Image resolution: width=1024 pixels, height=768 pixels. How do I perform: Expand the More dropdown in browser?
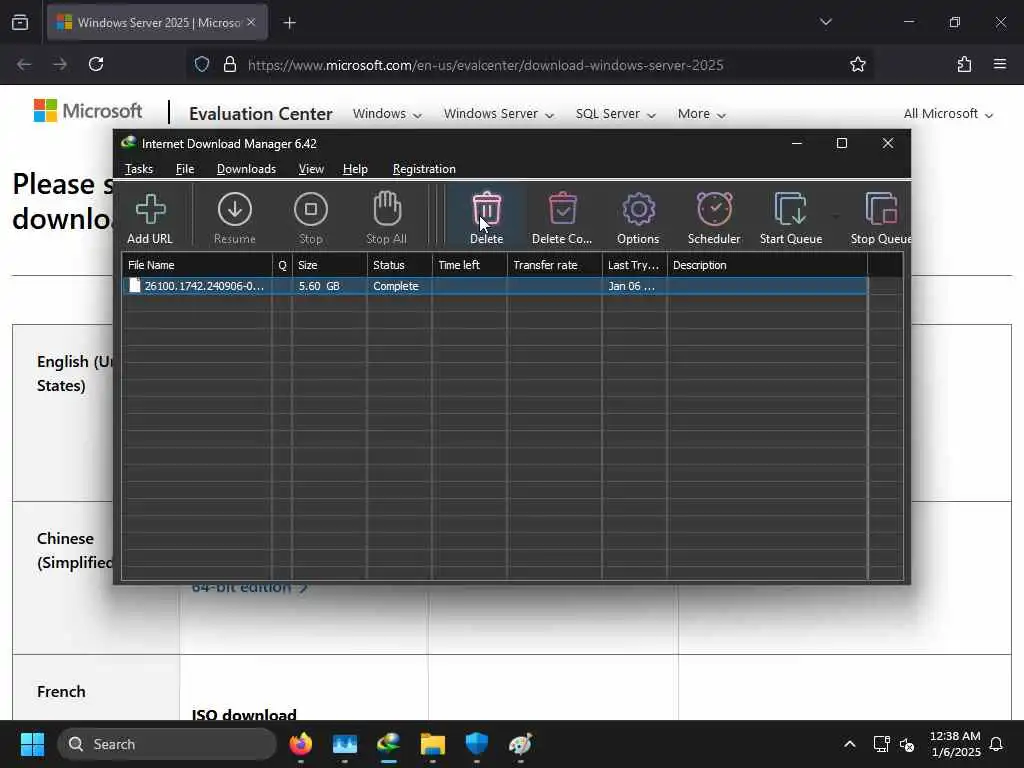pyautogui.click(x=701, y=114)
